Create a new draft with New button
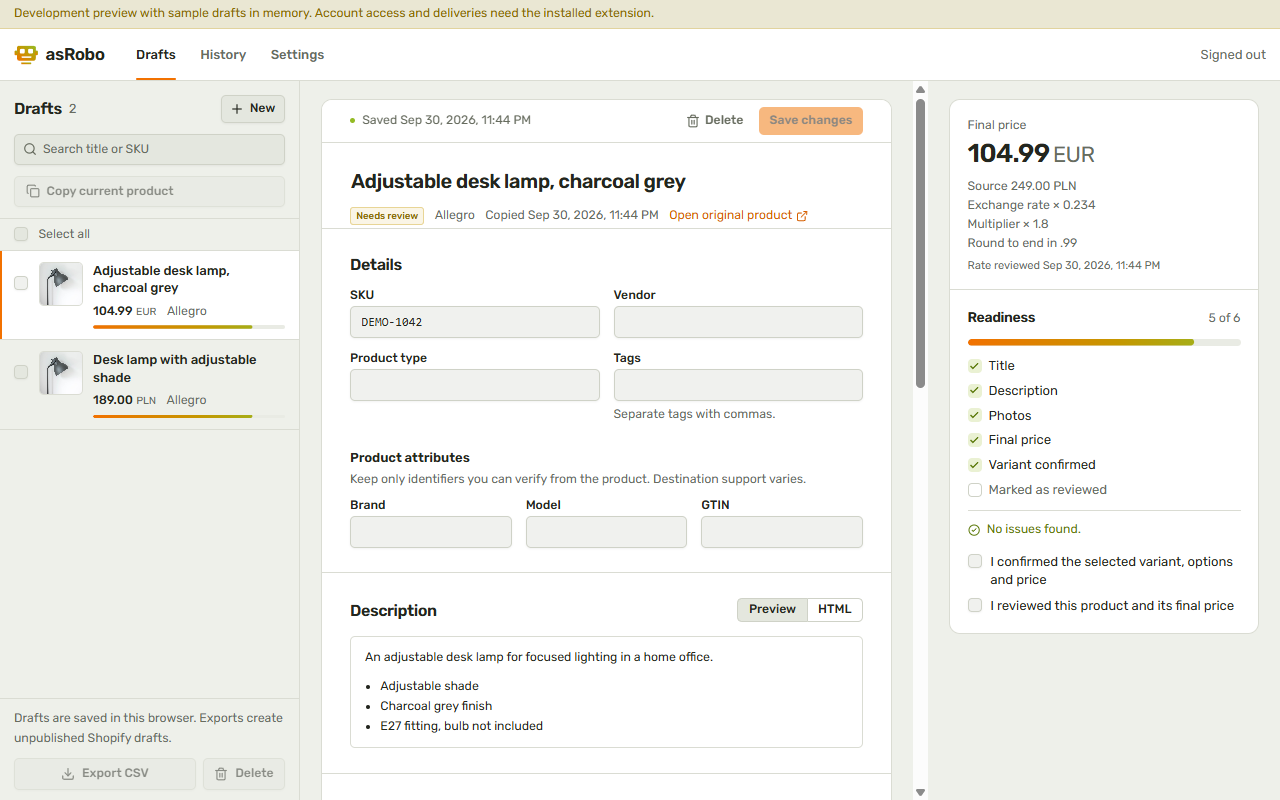This screenshot has height=800, width=1280. coord(253,109)
